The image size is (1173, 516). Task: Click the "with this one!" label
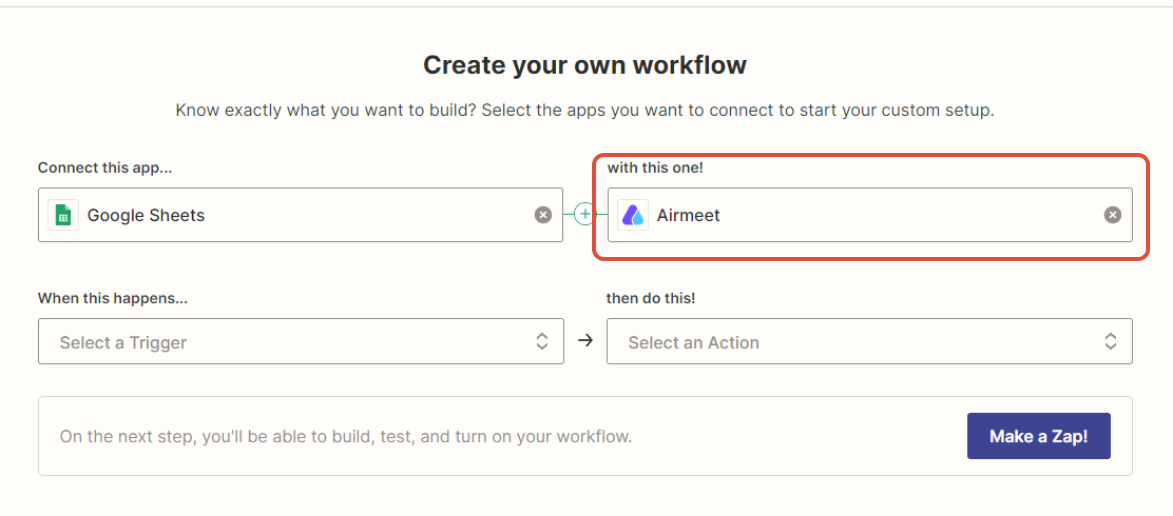655,168
